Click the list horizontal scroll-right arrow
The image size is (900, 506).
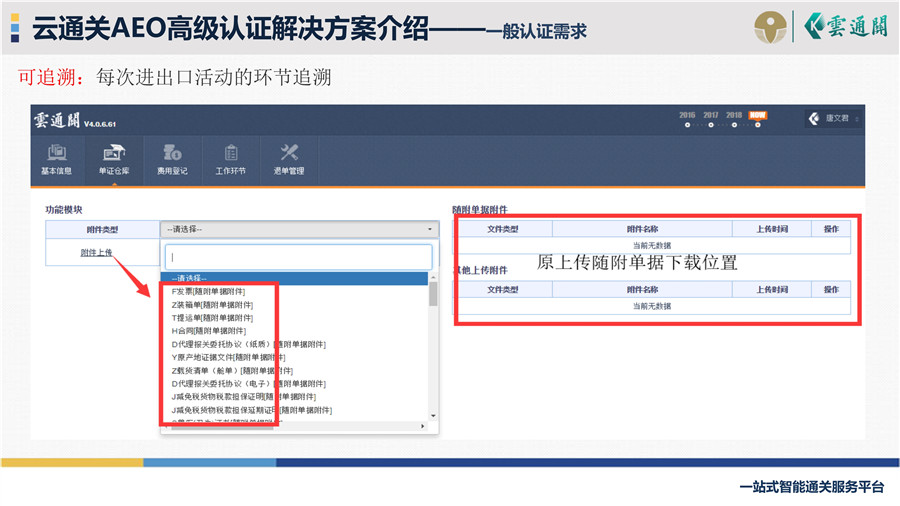pyautogui.click(x=423, y=426)
